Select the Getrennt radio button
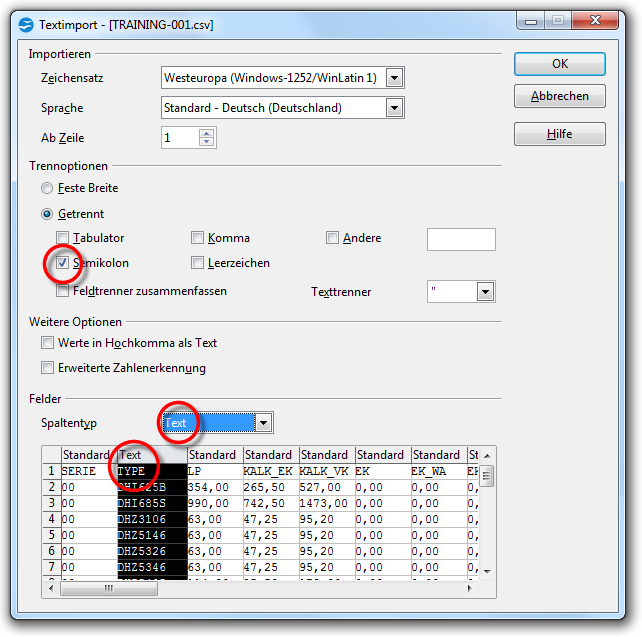 [47, 213]
